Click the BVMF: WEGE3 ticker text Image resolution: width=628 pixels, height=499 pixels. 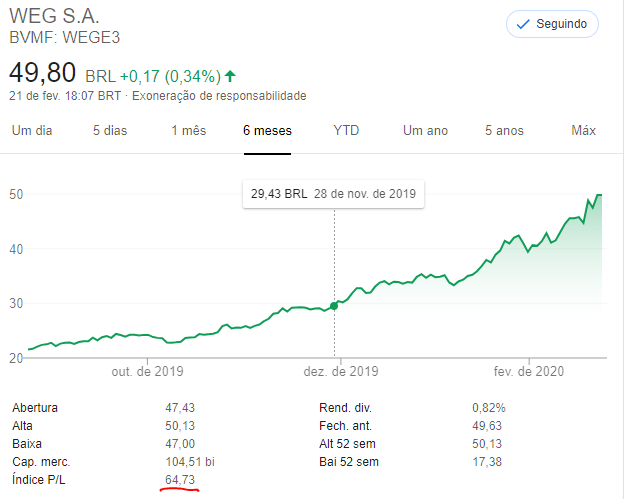64,37
